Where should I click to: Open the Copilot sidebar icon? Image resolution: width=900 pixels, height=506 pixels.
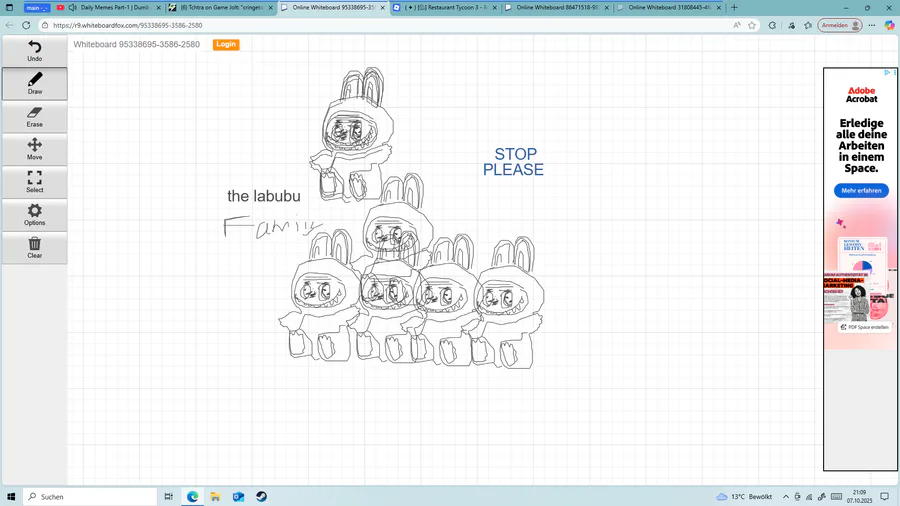pyautogui.click(x=889, y=25)
